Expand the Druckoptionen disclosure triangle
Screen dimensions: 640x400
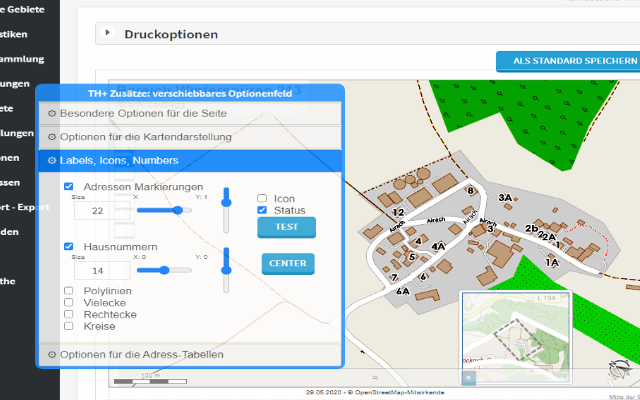click(x=107, y=33)
